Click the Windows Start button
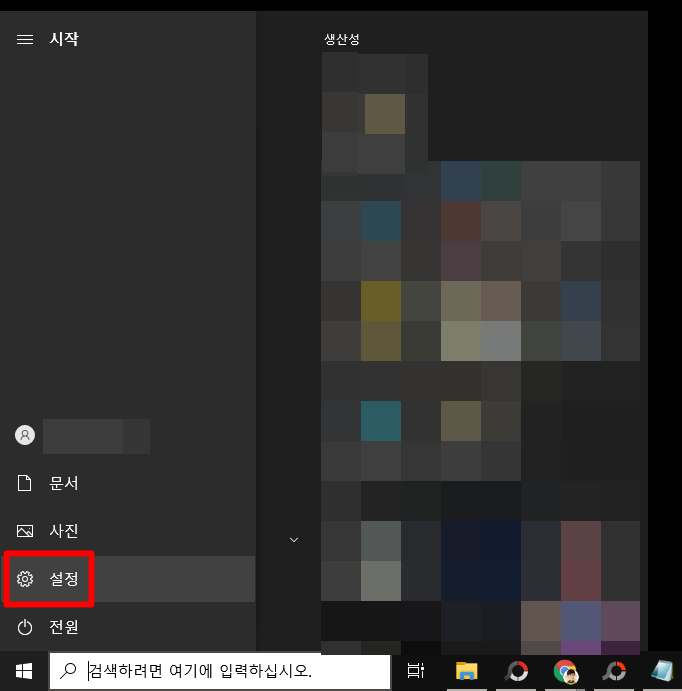 click(24, 671)
